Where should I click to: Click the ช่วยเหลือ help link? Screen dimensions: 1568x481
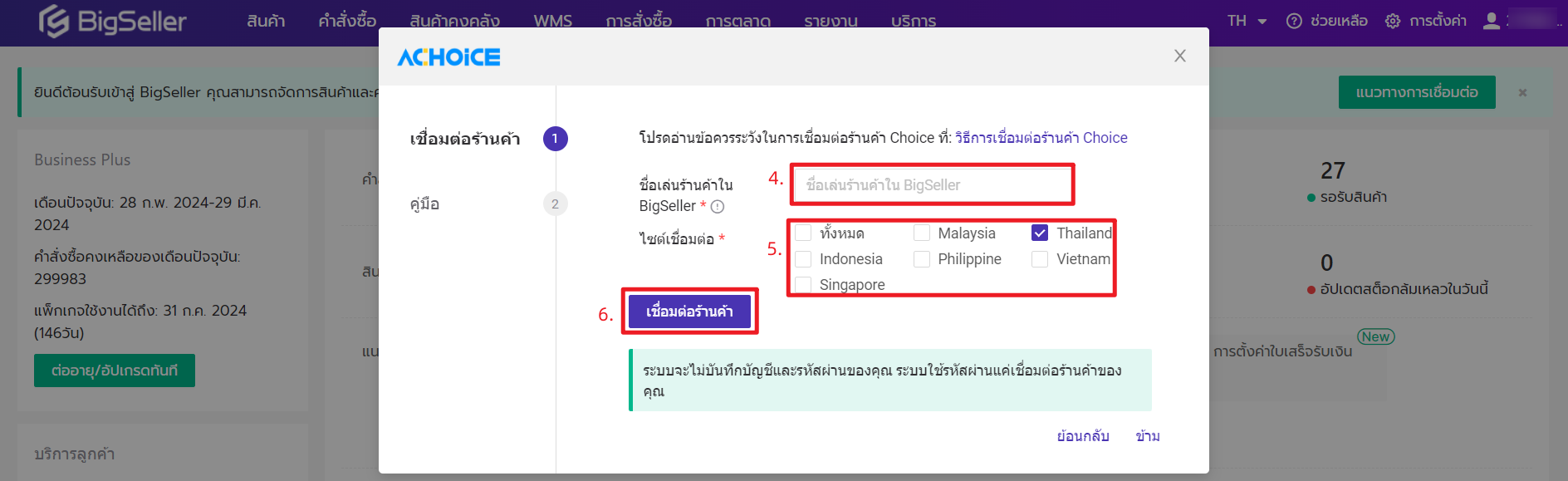(x=1339, y=21)
